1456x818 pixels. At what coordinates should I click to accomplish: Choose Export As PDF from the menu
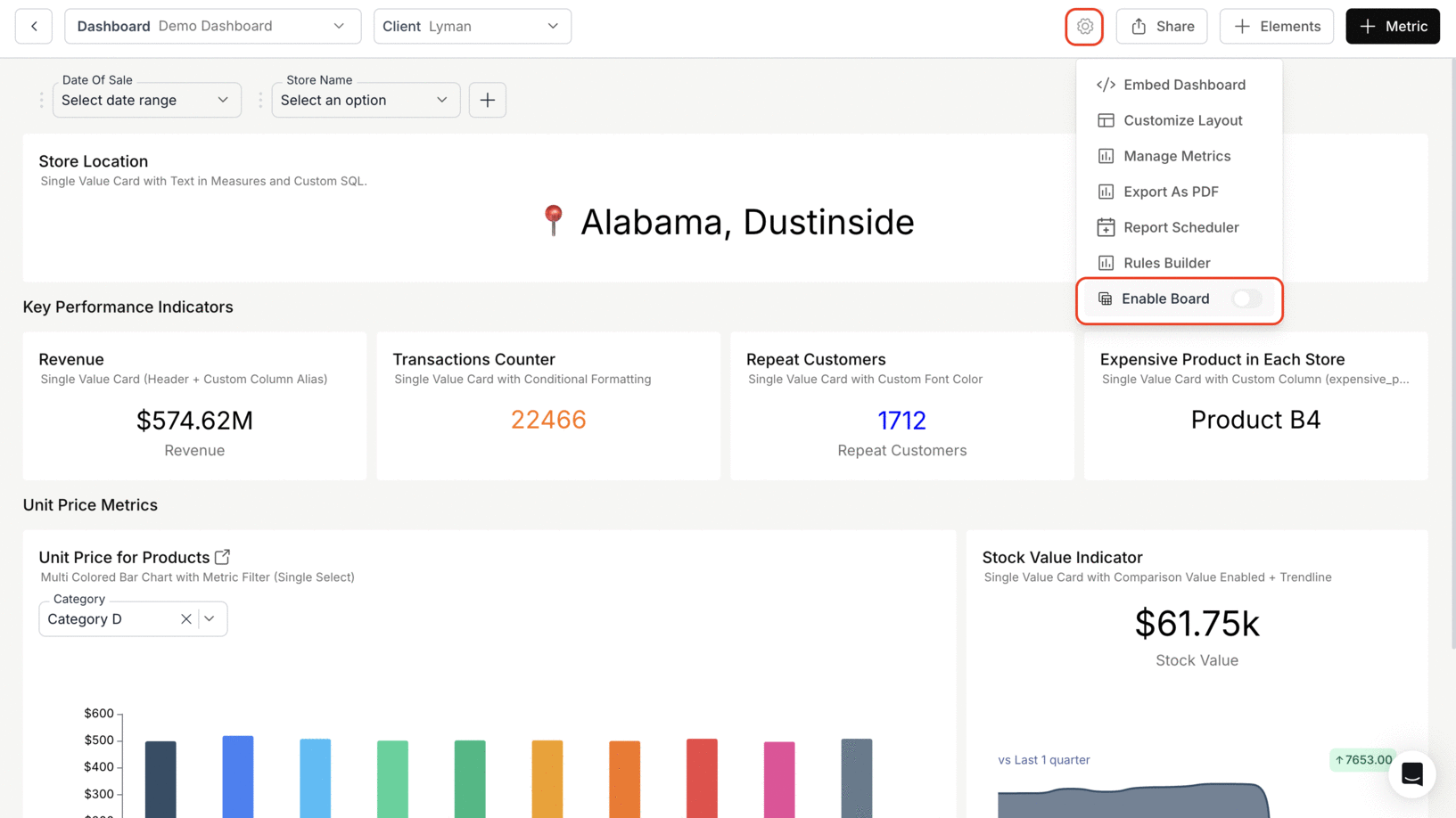pyautogui.click(x=1169, y=191)
